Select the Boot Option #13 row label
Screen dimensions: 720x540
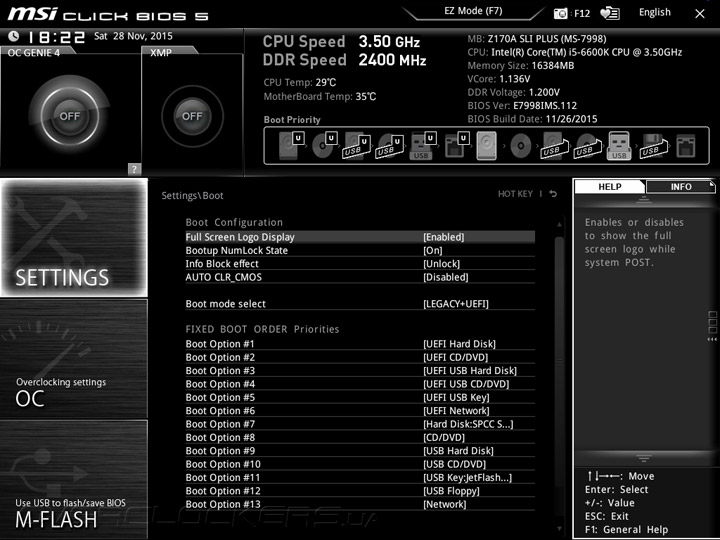point(223,504)
